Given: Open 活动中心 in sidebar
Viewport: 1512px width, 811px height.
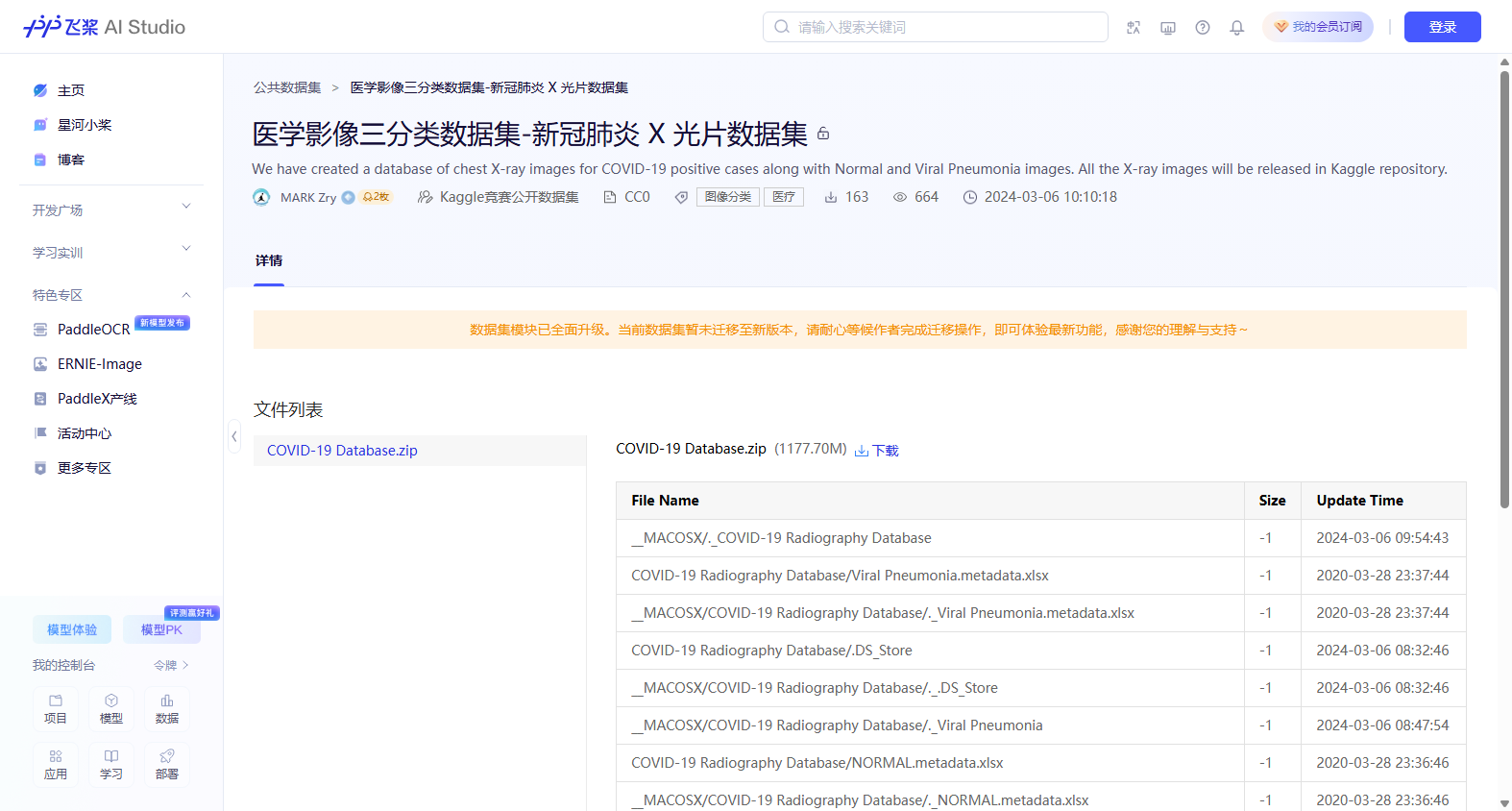Looking at the screenshot, I should [73, 433].
